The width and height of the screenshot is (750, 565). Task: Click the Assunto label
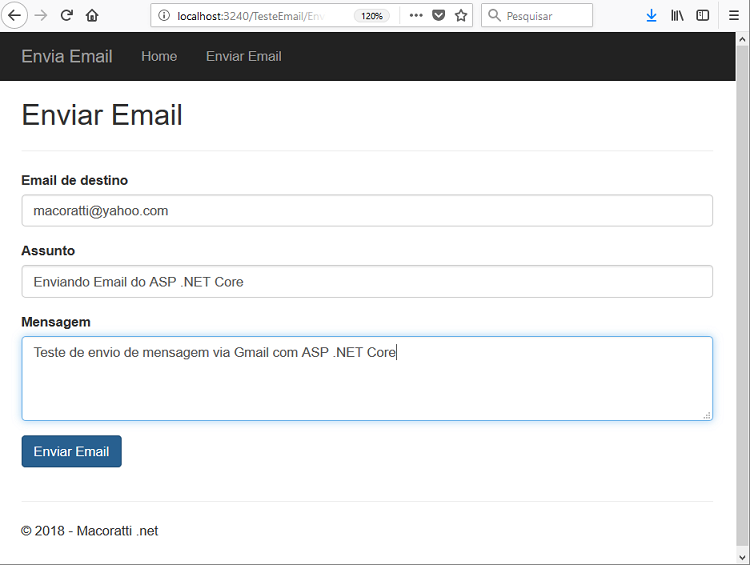(x=48, y=251)
